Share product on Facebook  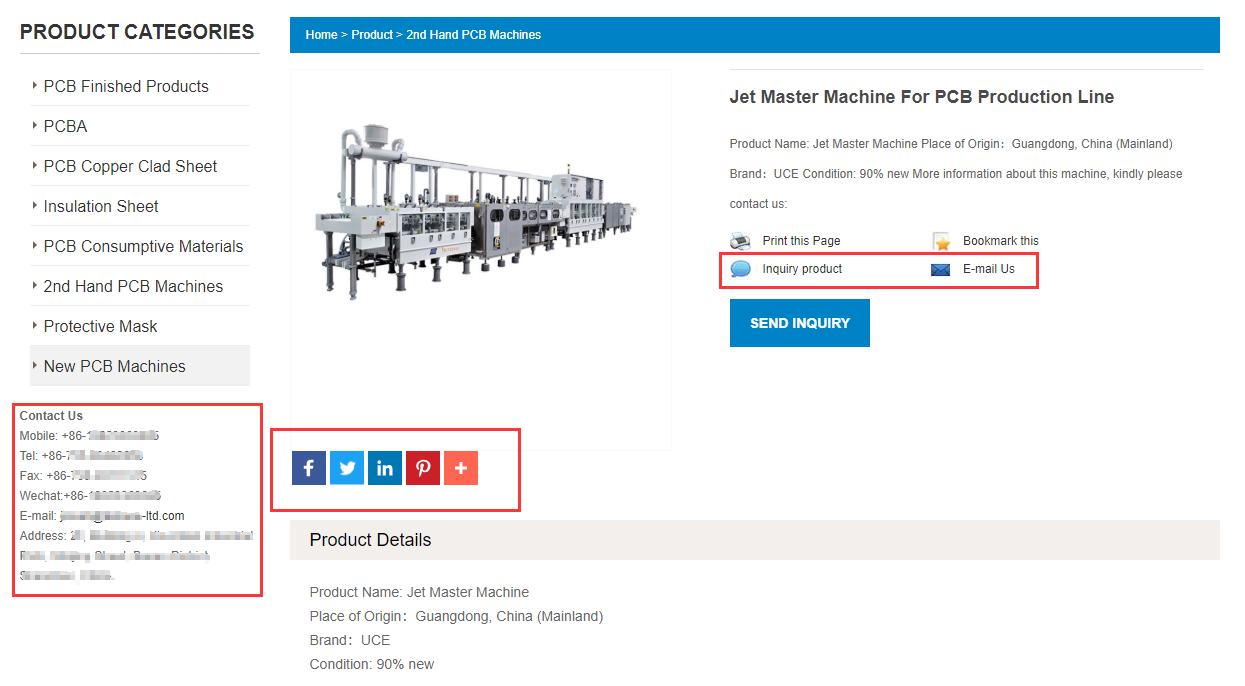click(309, 468)
